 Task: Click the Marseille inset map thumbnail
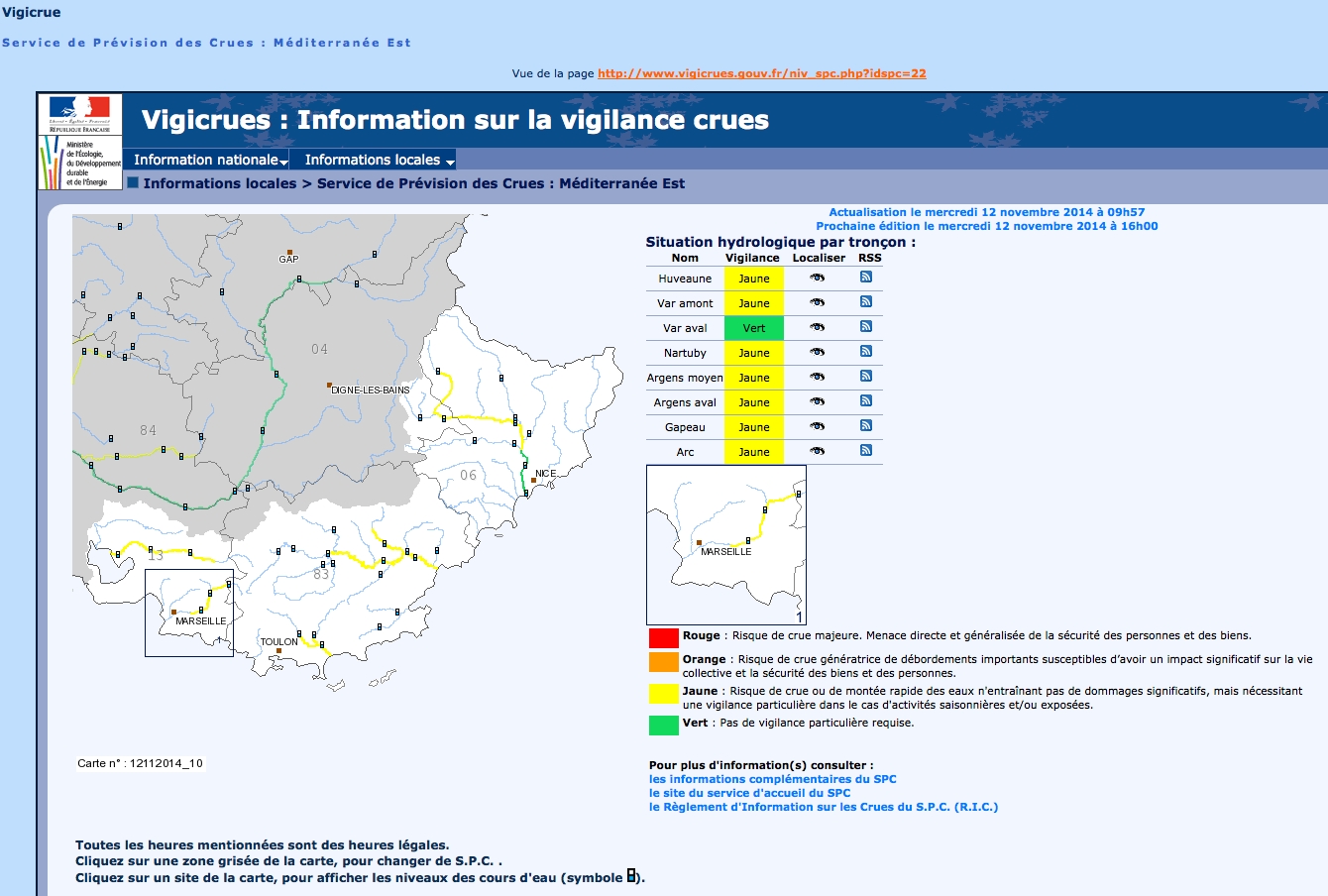point(726,545)
